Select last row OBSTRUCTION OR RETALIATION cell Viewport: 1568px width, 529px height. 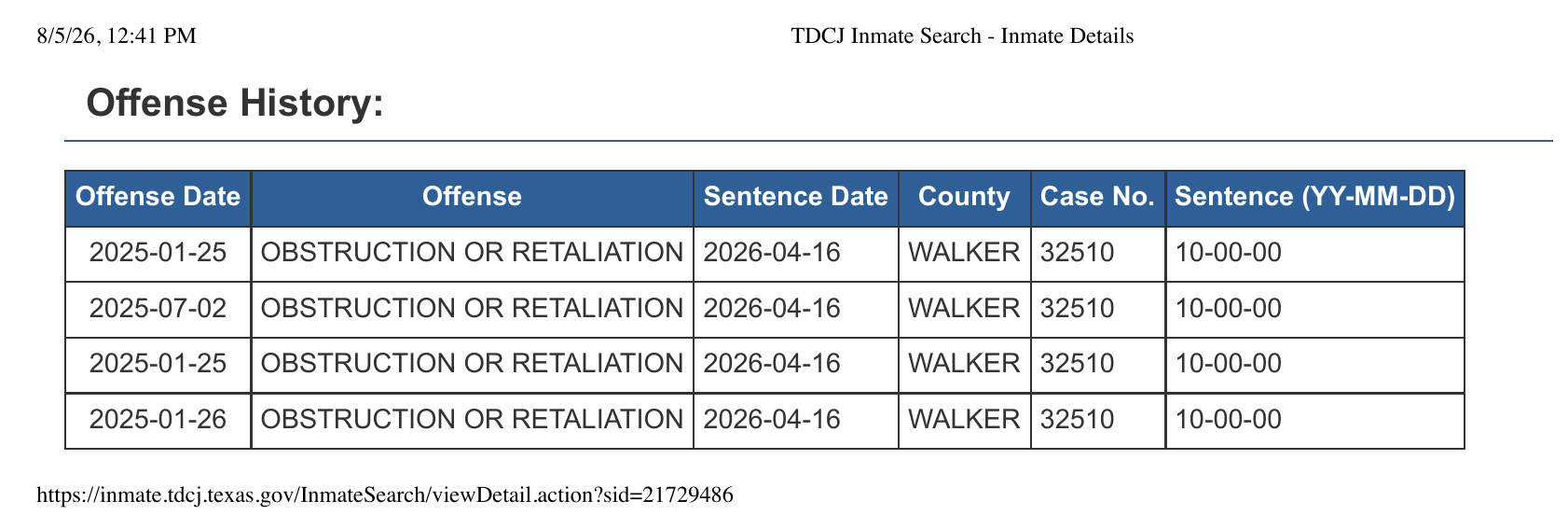(x=472, y=420)
